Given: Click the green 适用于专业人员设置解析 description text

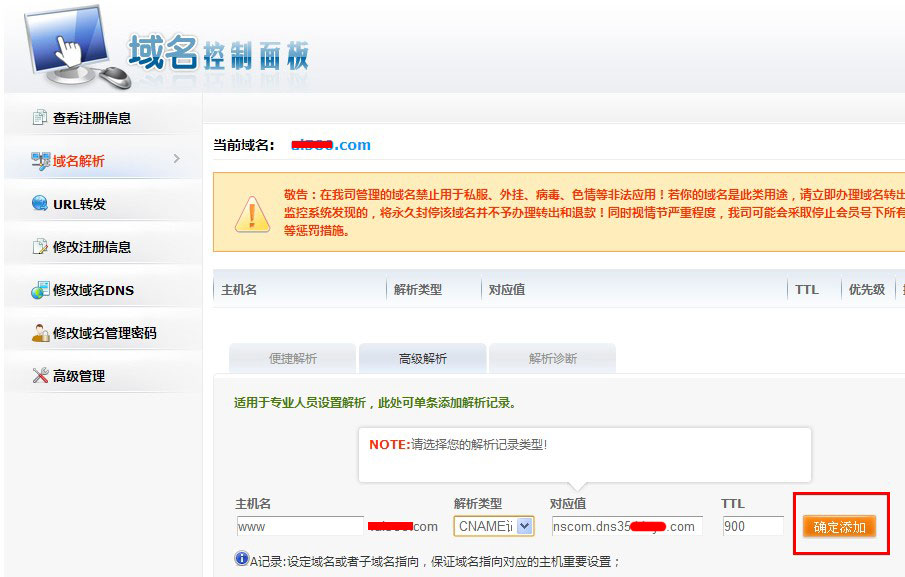Looking at the screenshot, I should (x=375, y=403).
